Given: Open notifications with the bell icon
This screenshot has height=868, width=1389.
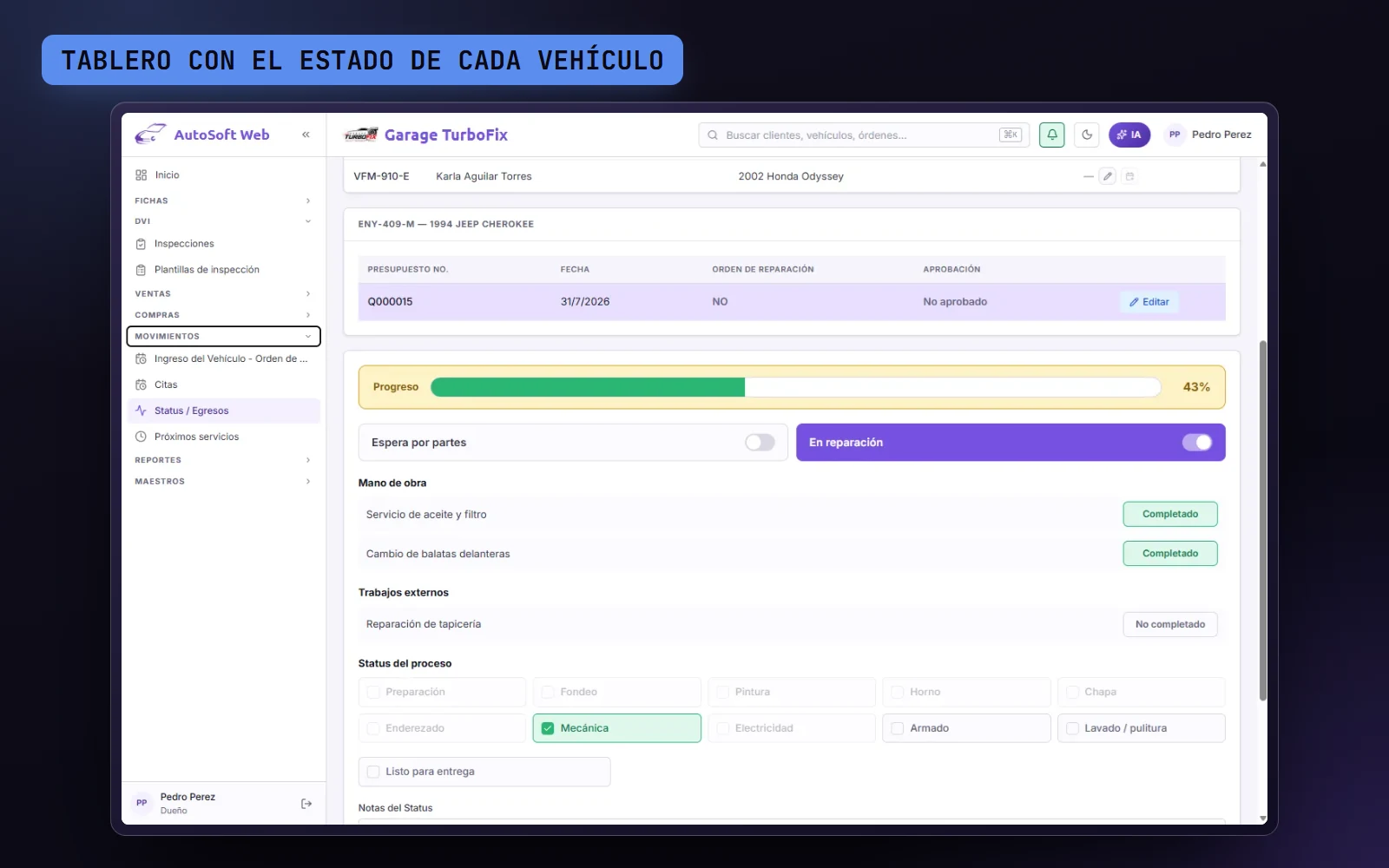Looking at the screenshot, I should (x=1051, y=135).
